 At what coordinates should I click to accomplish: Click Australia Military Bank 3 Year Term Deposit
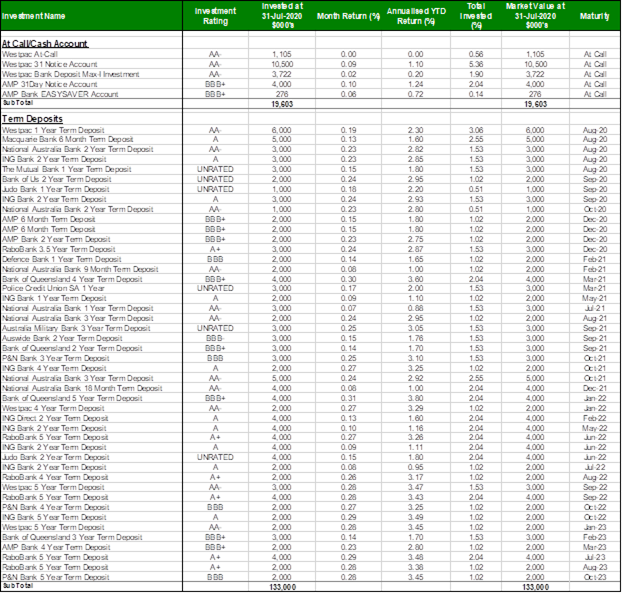tap(76, 328)
